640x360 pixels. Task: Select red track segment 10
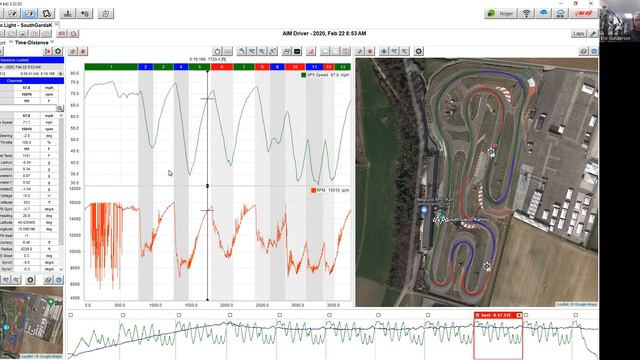coord(295,67)
